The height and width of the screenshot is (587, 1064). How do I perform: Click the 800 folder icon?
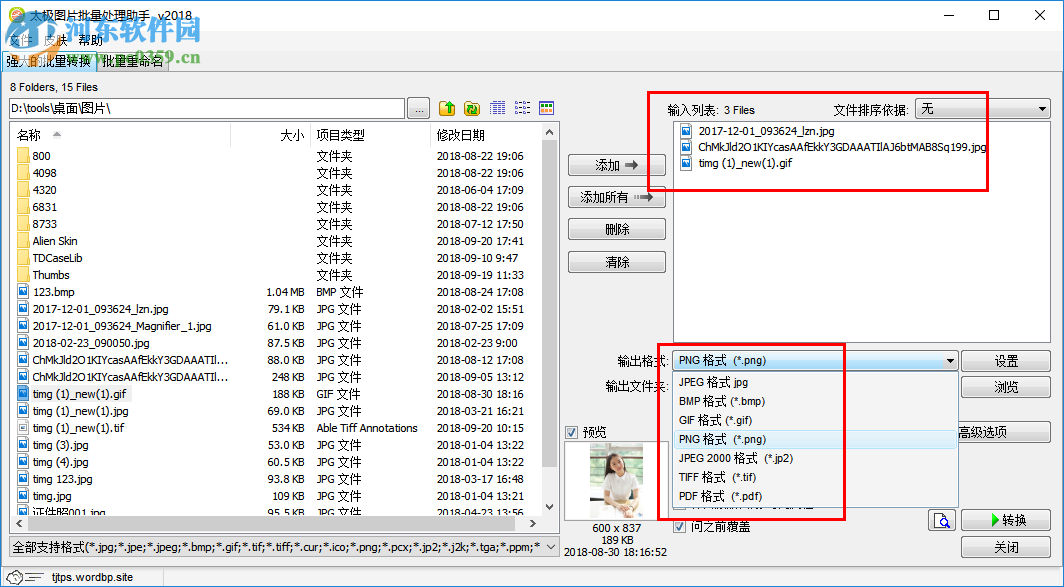(23, 155)
